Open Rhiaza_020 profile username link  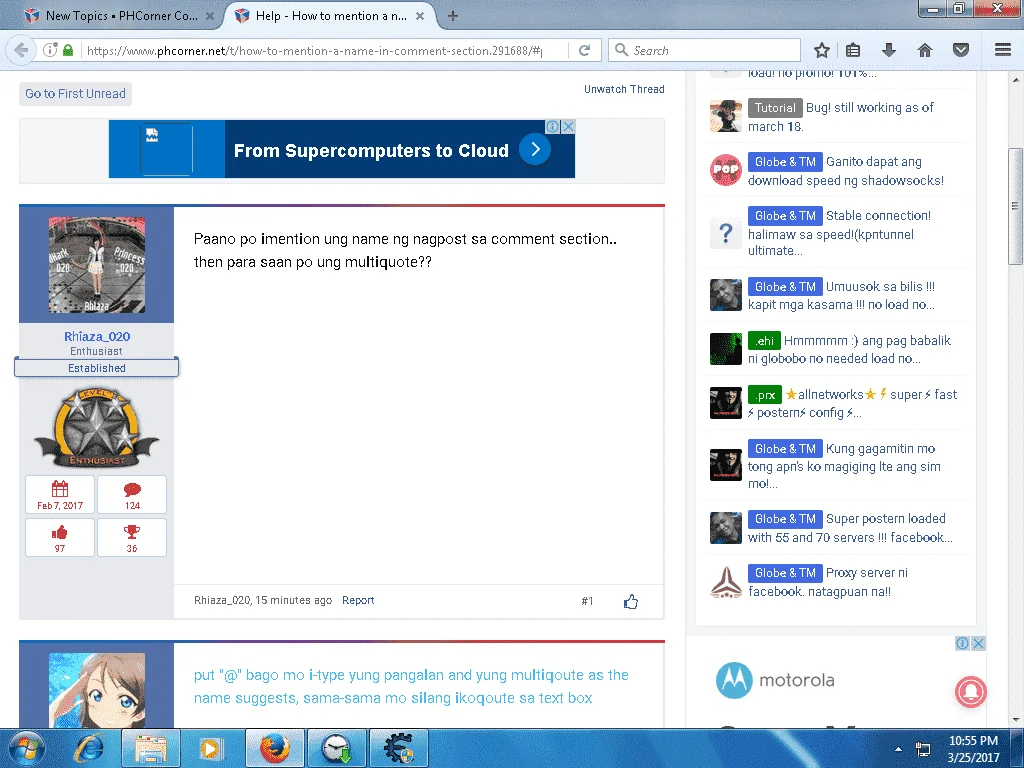[x=97, y=336]
